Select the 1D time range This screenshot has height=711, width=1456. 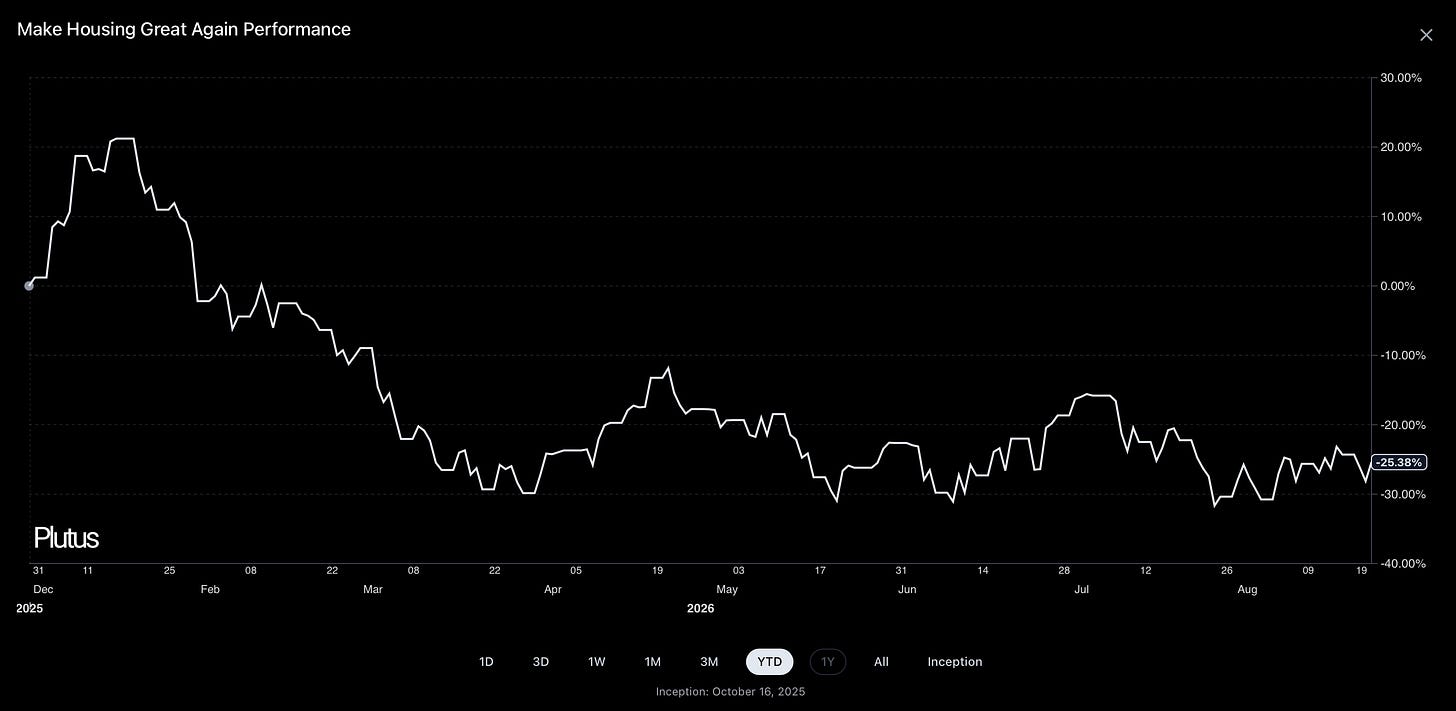click(486, 662)
